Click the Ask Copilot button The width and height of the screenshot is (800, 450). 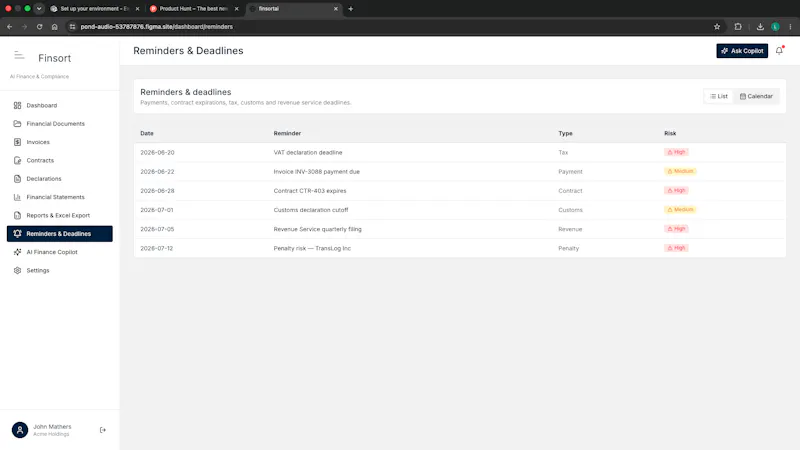(x=742, y=51)
